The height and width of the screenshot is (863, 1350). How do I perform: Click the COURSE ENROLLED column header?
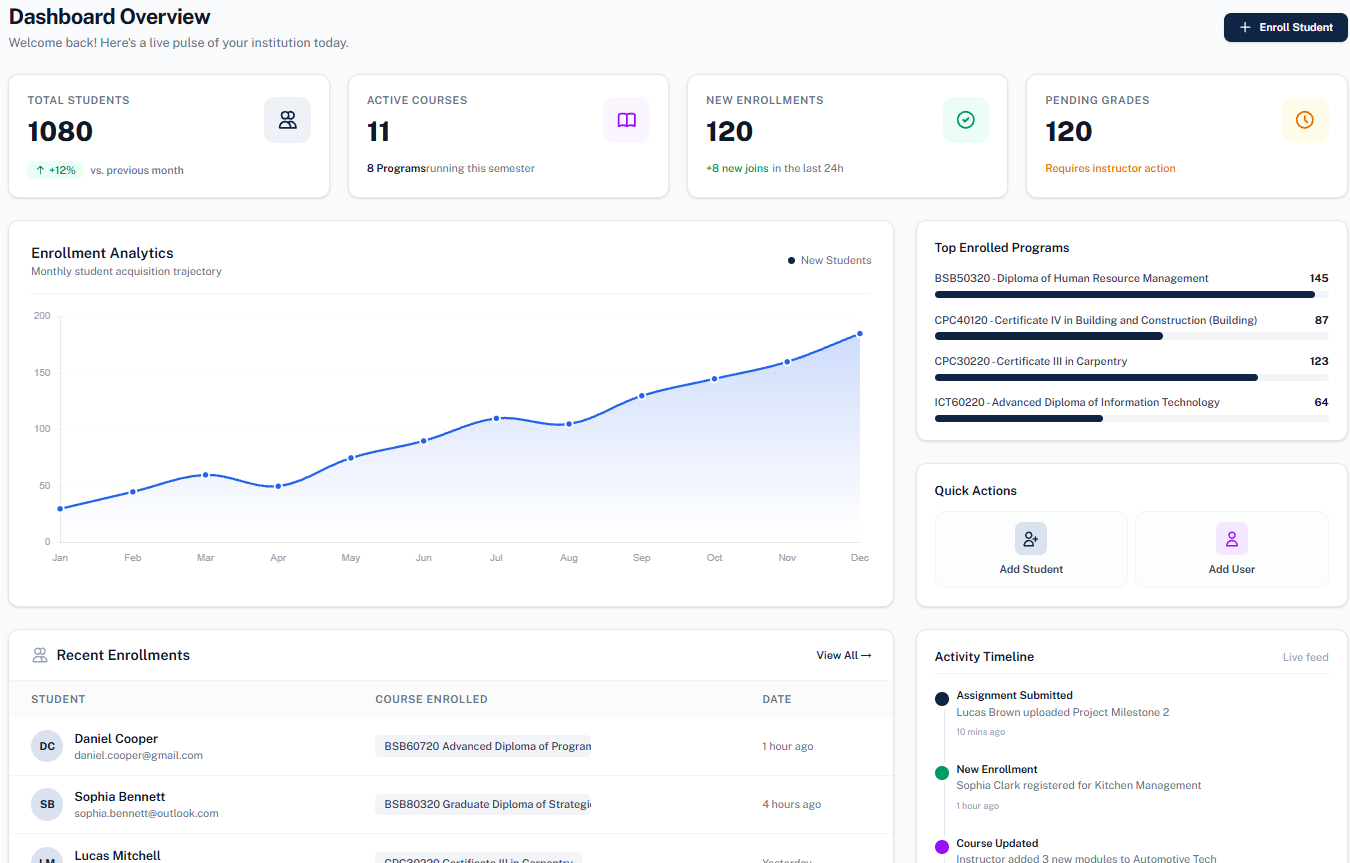click(x=431, y=699)
